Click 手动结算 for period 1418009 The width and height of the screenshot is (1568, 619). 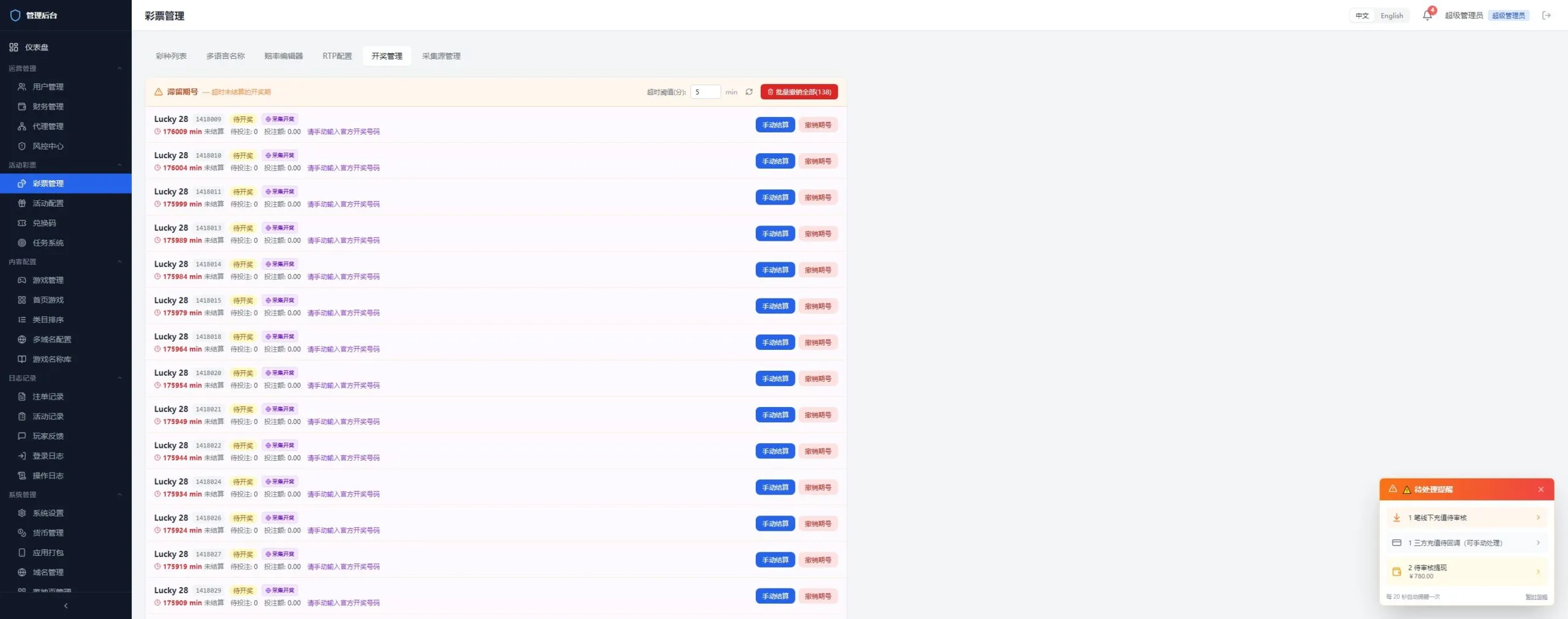(x=775, y=125)
